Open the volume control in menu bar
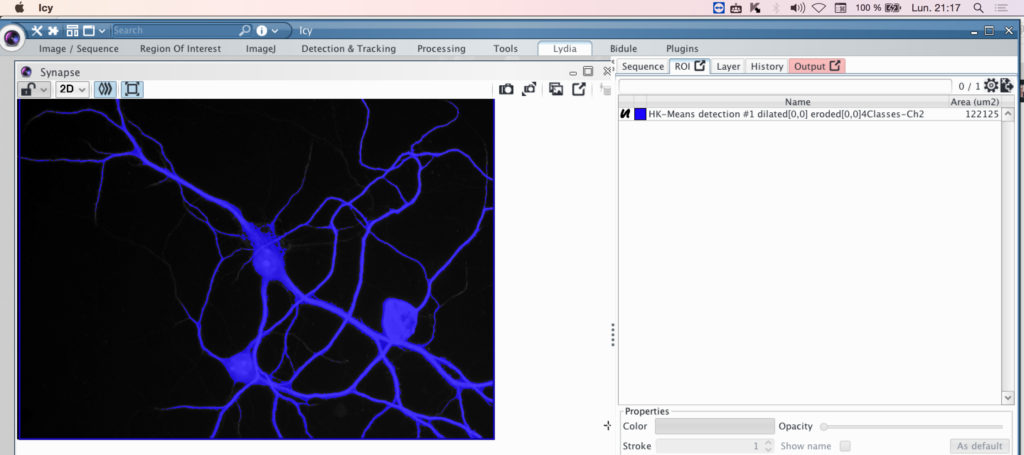Screen dimensions: 1024x455 [797, 8]
